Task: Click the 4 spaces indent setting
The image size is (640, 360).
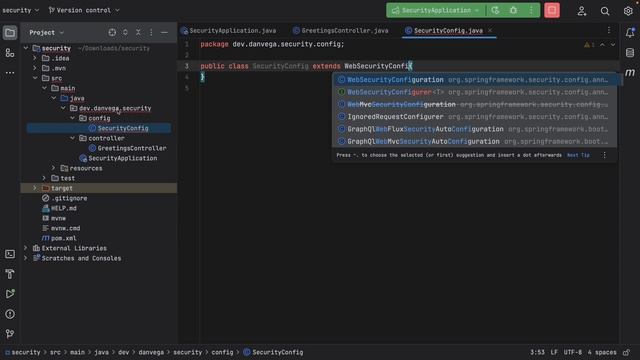Action: 602,352
